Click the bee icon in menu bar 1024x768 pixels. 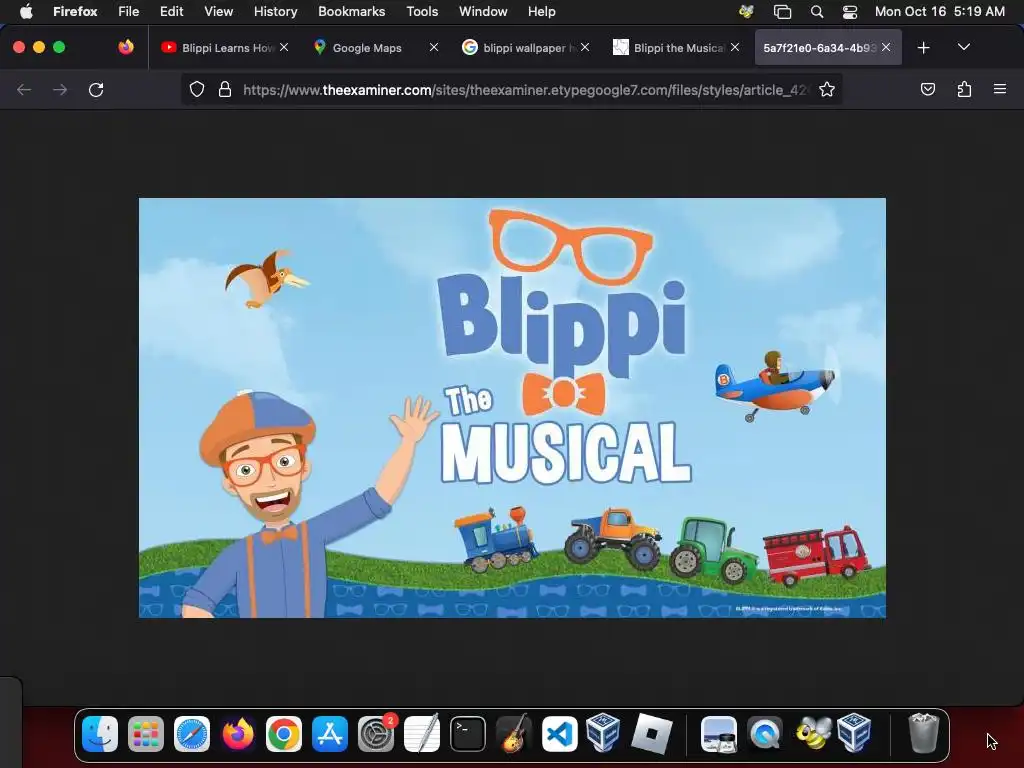pos(746,11)
